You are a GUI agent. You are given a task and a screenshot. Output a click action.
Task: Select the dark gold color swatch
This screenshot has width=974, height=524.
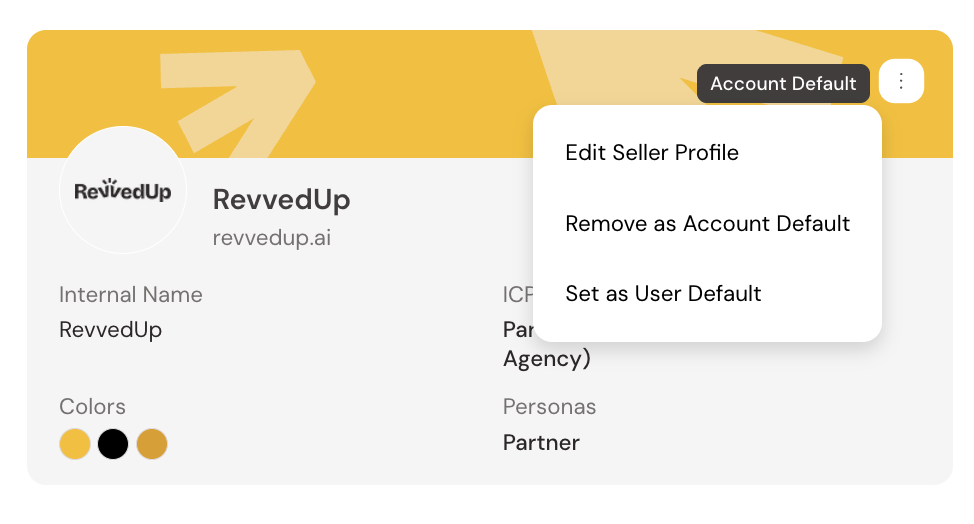point(151,443)
